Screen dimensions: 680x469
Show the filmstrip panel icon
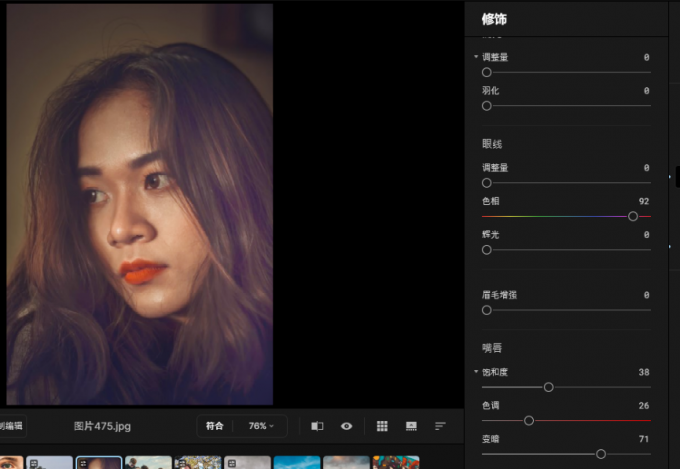tap(411, 426)
